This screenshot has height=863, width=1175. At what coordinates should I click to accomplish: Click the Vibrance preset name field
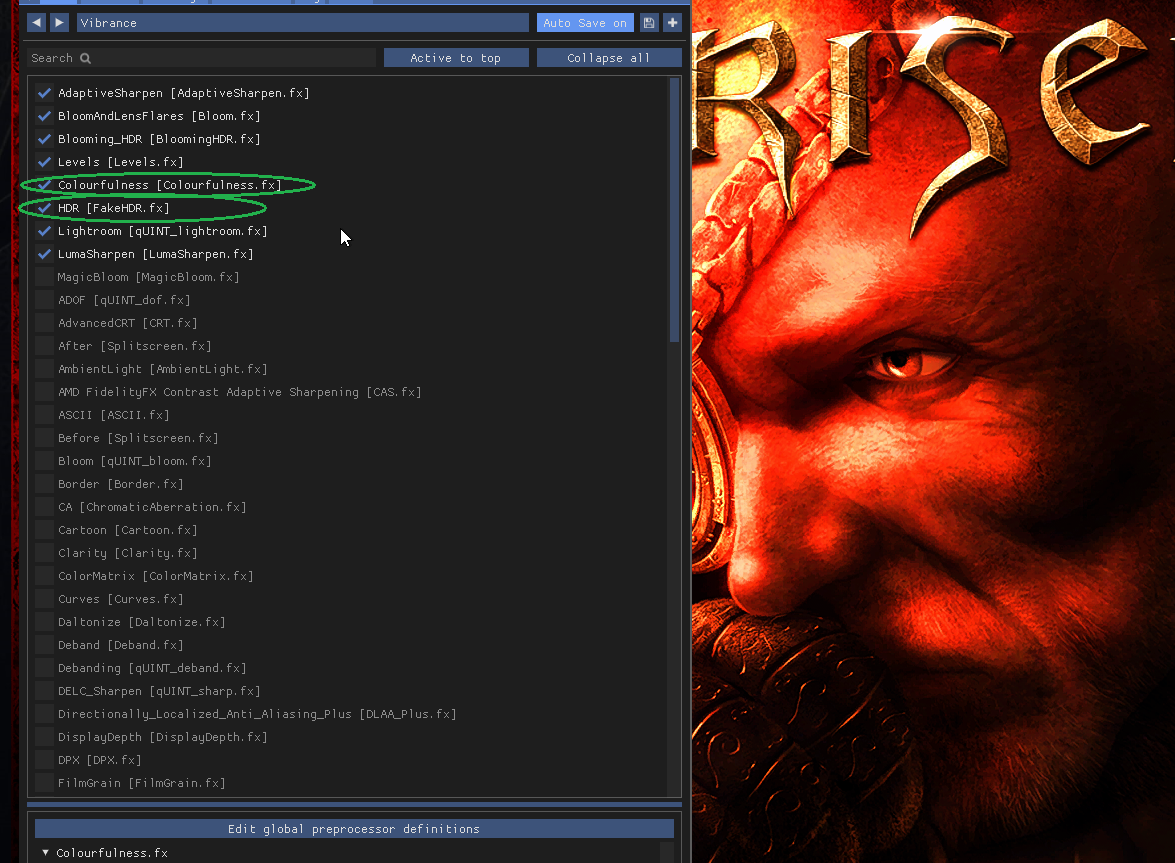(303, 22)
